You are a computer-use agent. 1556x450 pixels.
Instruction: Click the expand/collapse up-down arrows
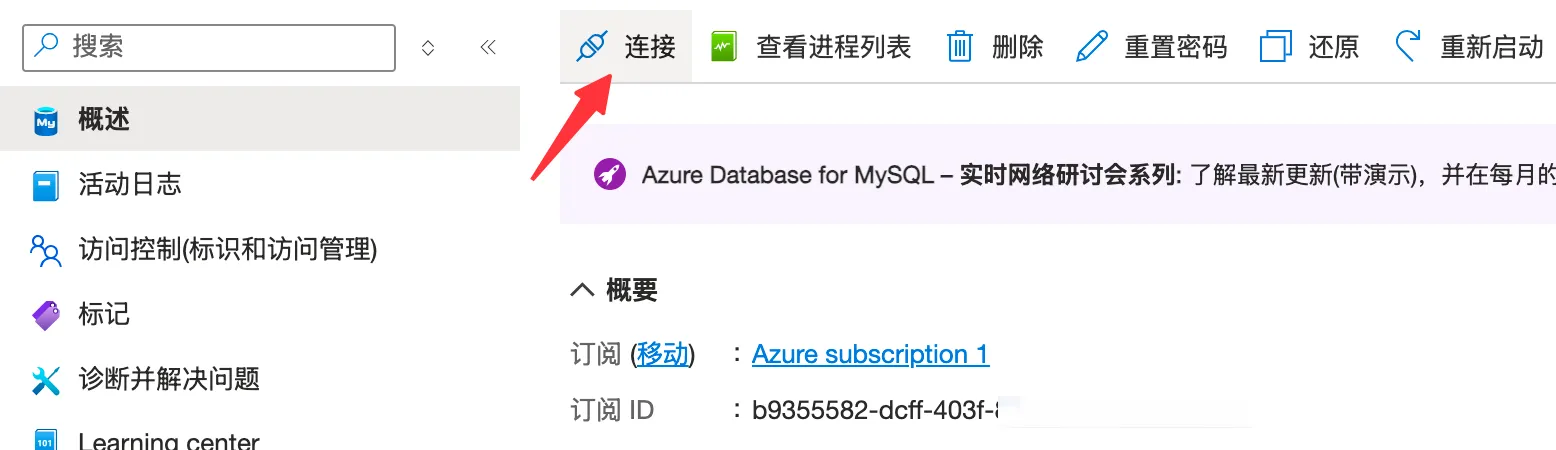pyautogui.click(x=428, y=47)
